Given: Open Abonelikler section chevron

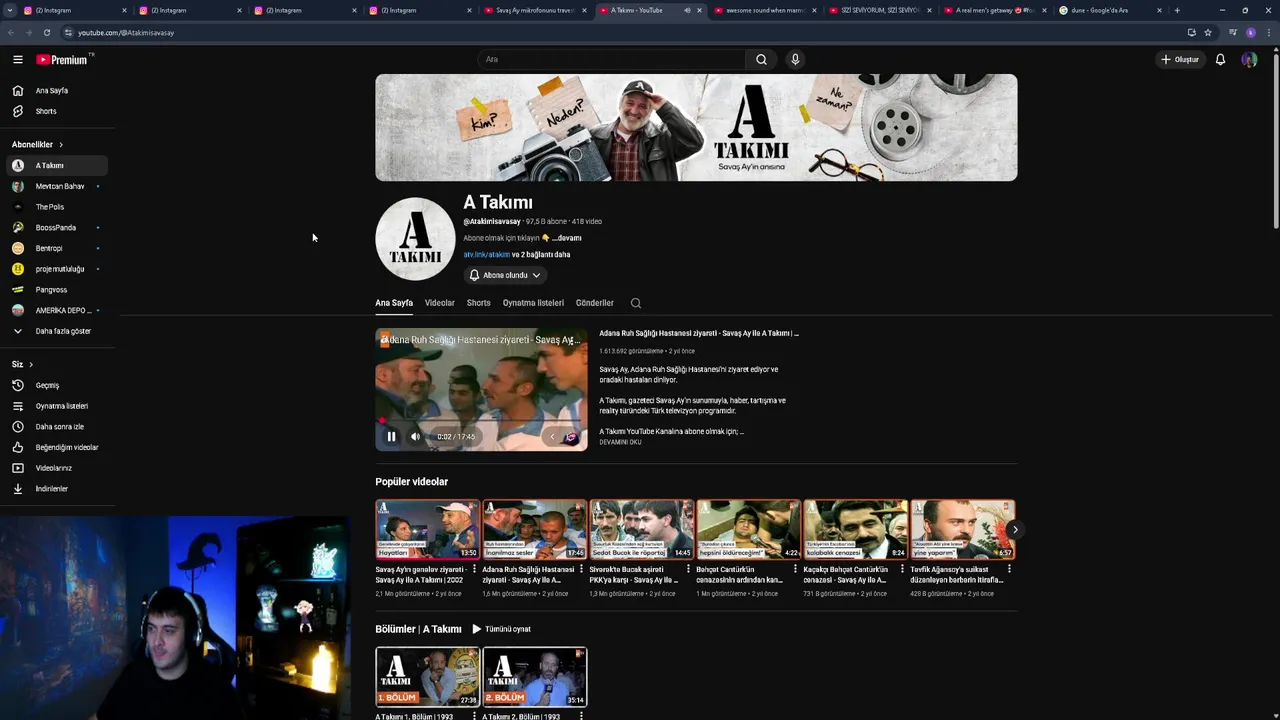Looking at the screenshot, I should [60, 145].
